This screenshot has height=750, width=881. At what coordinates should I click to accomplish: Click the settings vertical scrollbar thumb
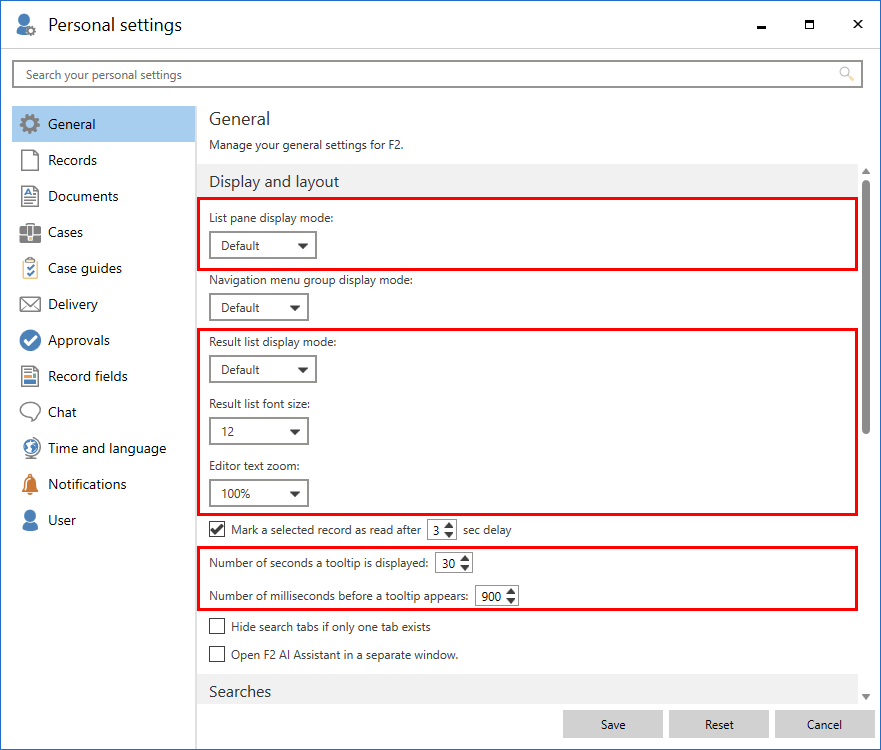click(866, 307)
